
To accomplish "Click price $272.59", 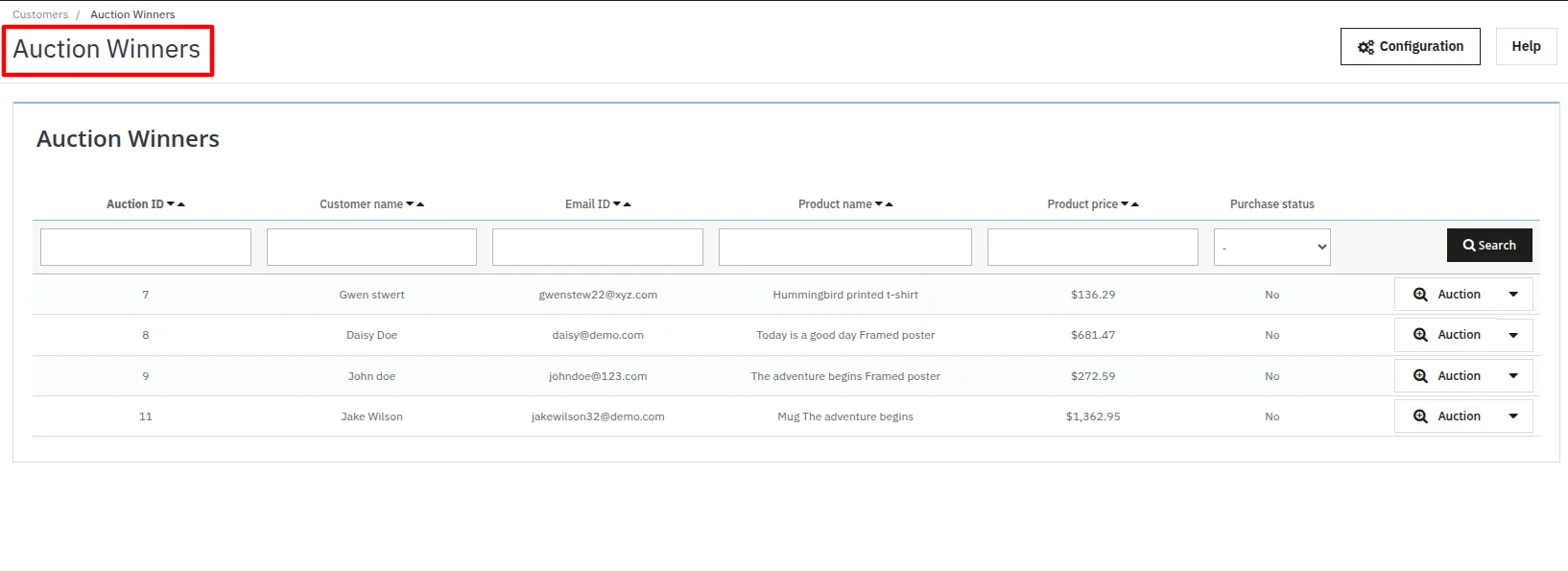I will [x=1093, y=376].
